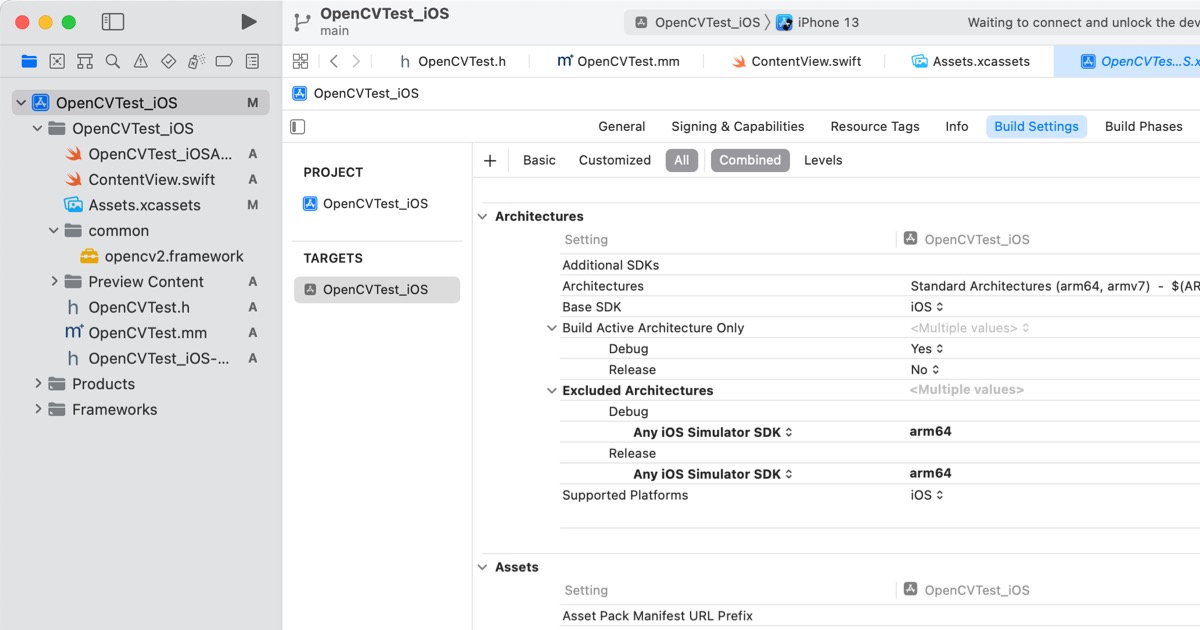The width and height of the screenshot is (1200, 630).
Task: Open the Source Control navigator
Action: point(57,61)
